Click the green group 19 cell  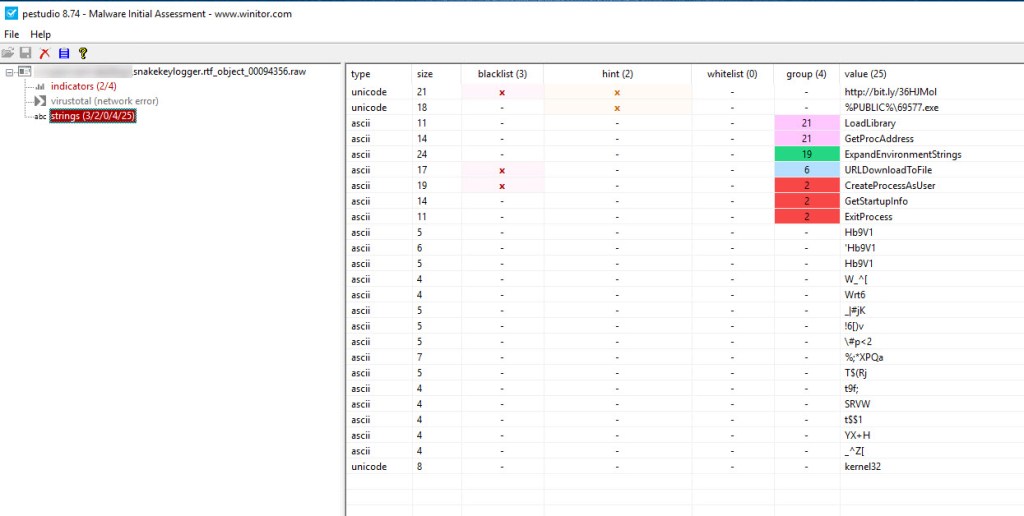click(x=806, y=154)
